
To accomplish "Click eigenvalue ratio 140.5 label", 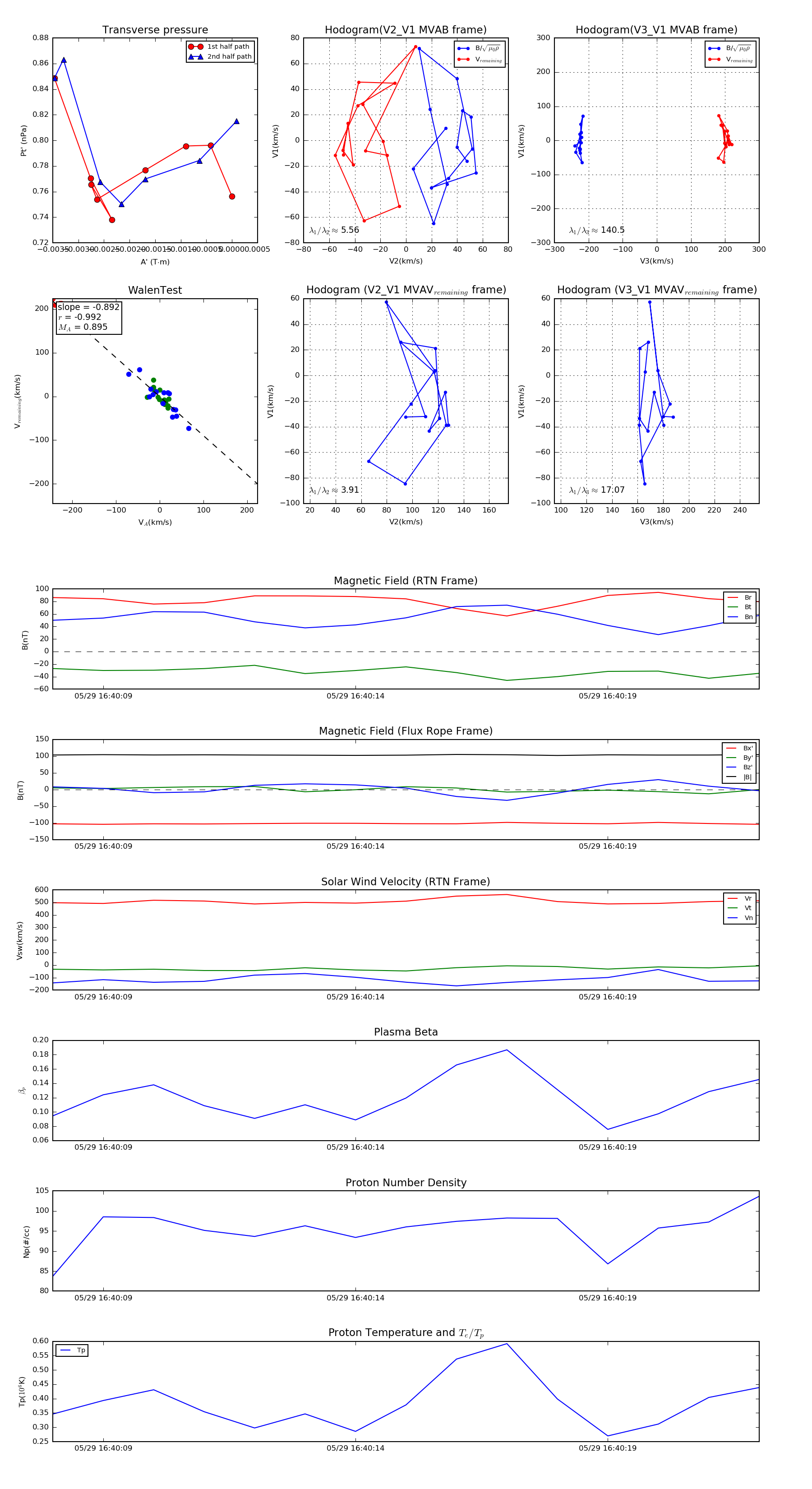I will click(596, 230).
